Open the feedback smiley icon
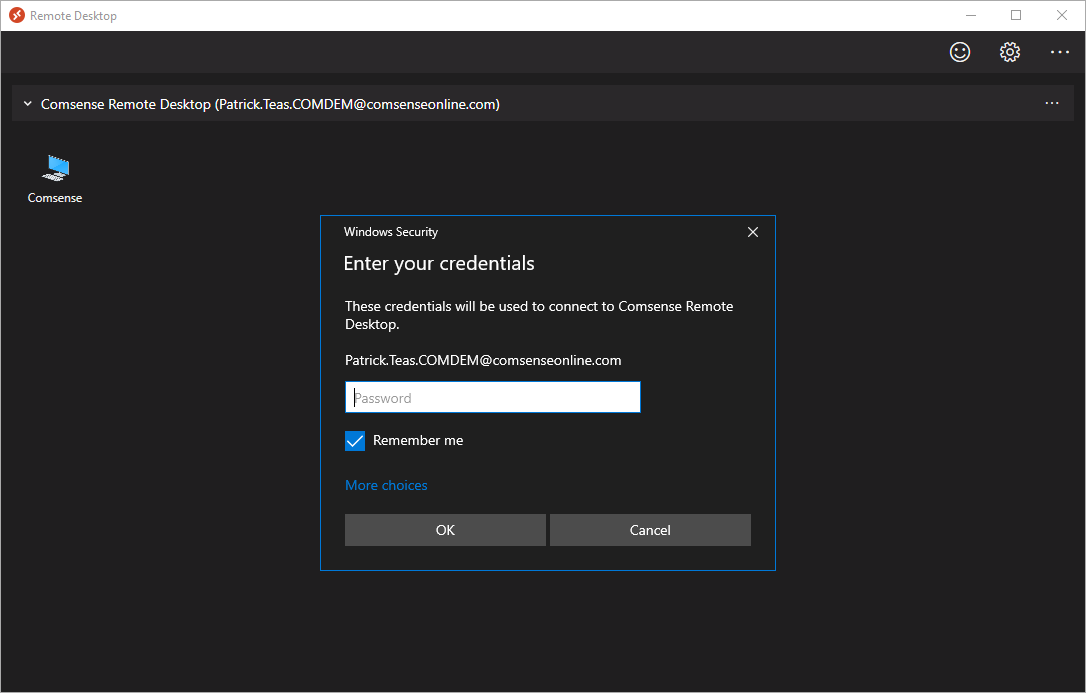 [x=960, y=52]
